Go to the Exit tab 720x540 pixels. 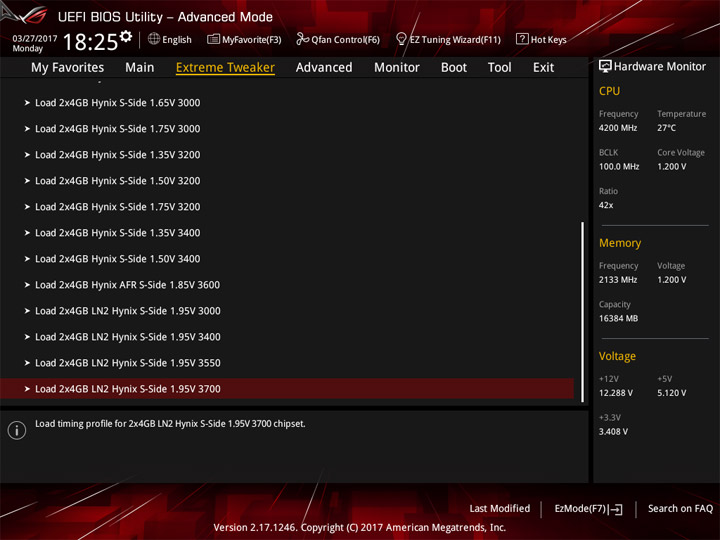(x=543, y=68)
